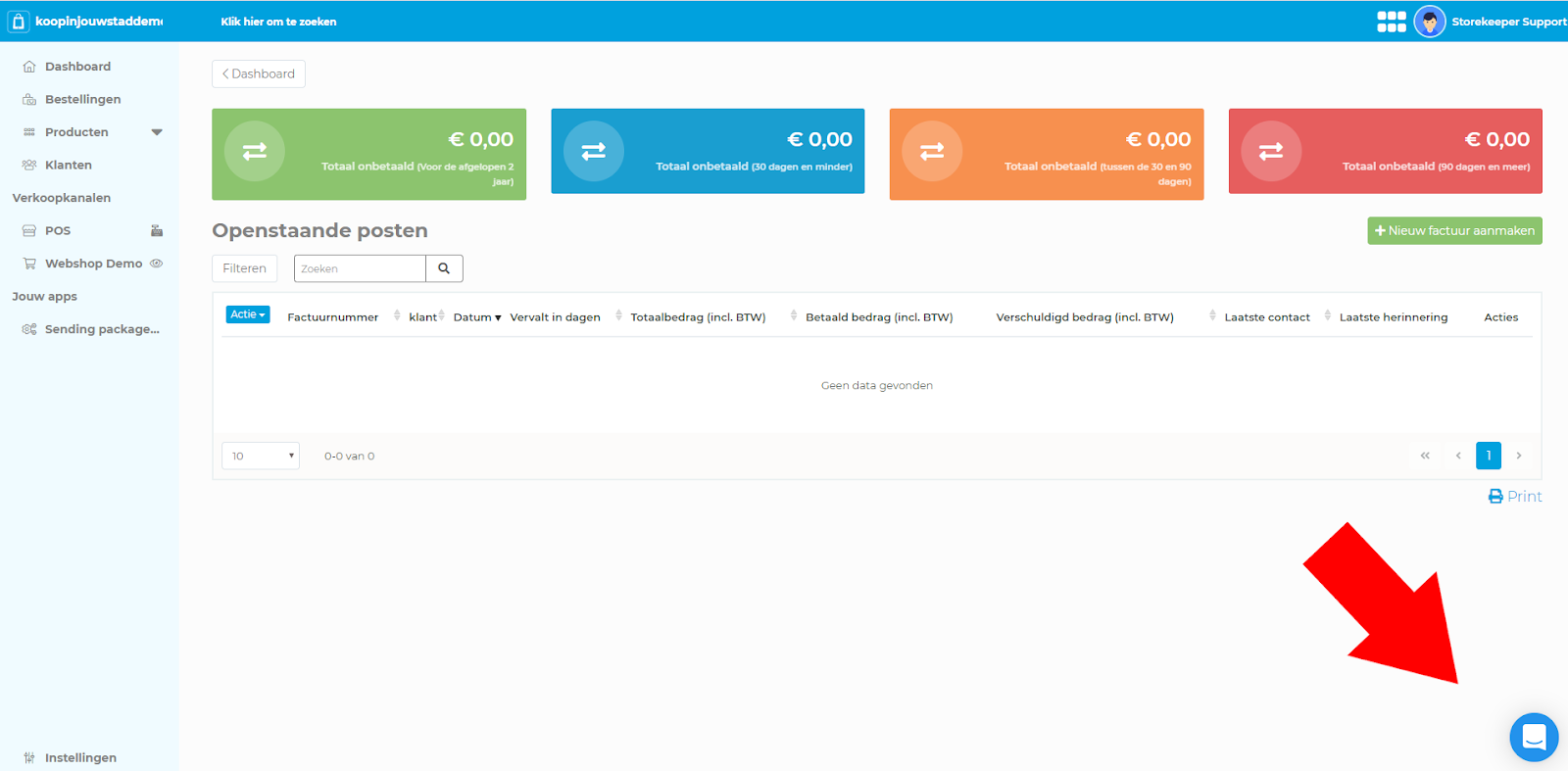Sort table by Datum column
1568x771 pixels.
[x=476, y=317]
